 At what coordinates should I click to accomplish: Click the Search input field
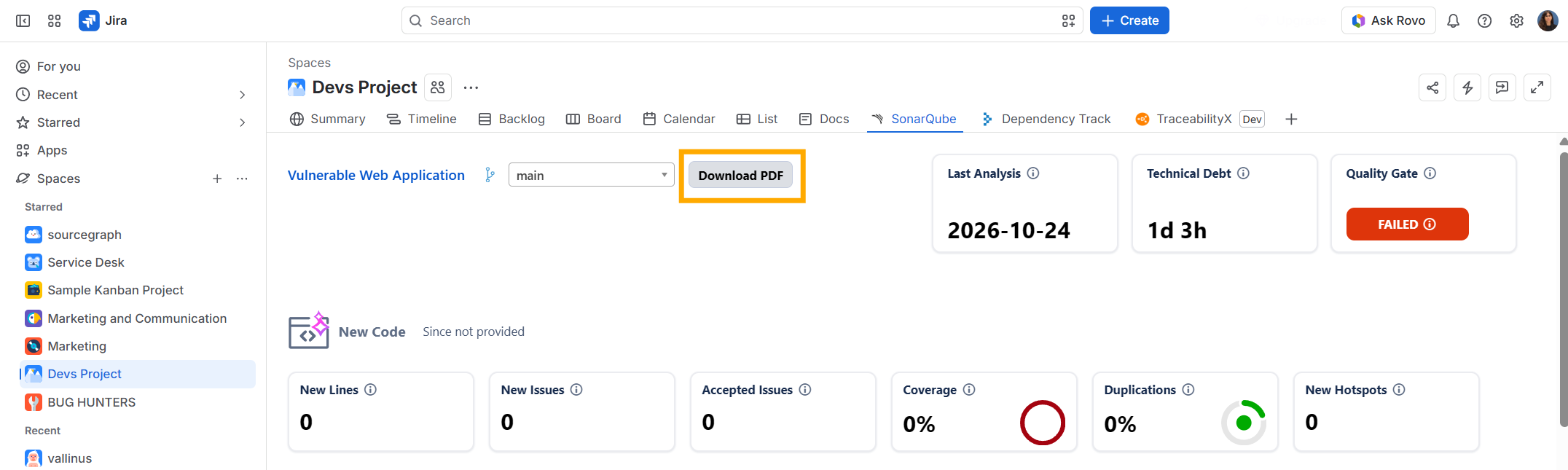point(742,20)
